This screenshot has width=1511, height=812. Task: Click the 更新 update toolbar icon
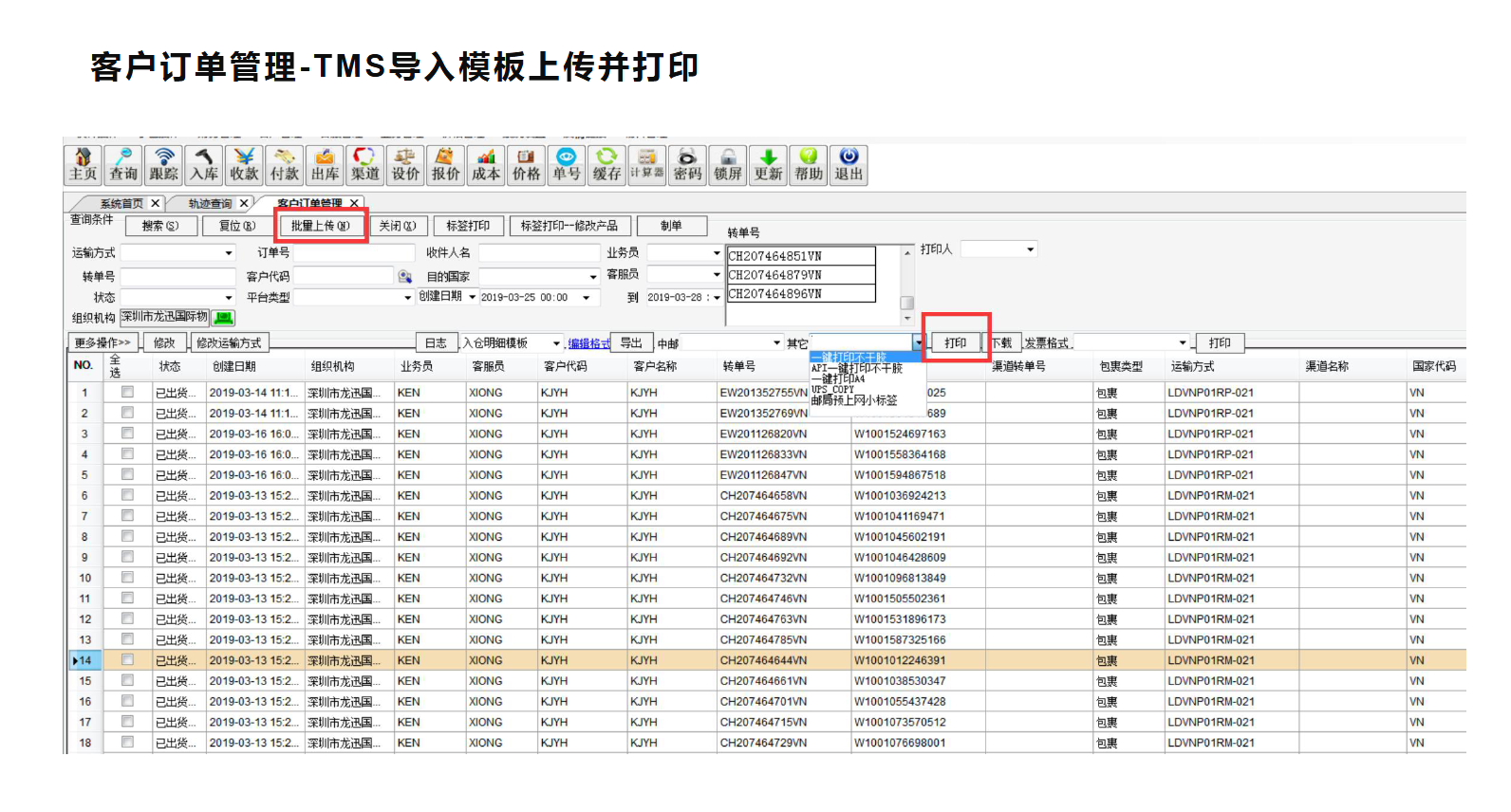pos(769,165)
